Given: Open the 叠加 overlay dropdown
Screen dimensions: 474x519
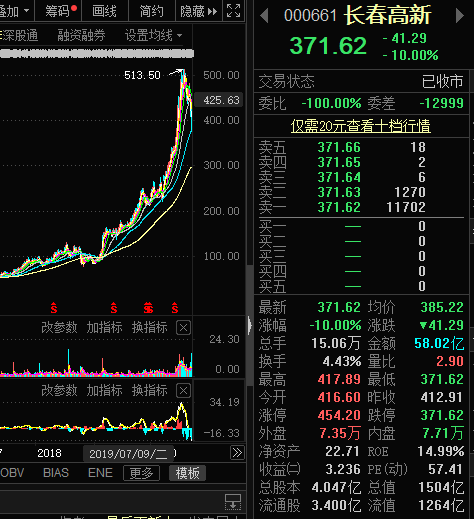Looking at the screenshot, I should tap(15, 11).
